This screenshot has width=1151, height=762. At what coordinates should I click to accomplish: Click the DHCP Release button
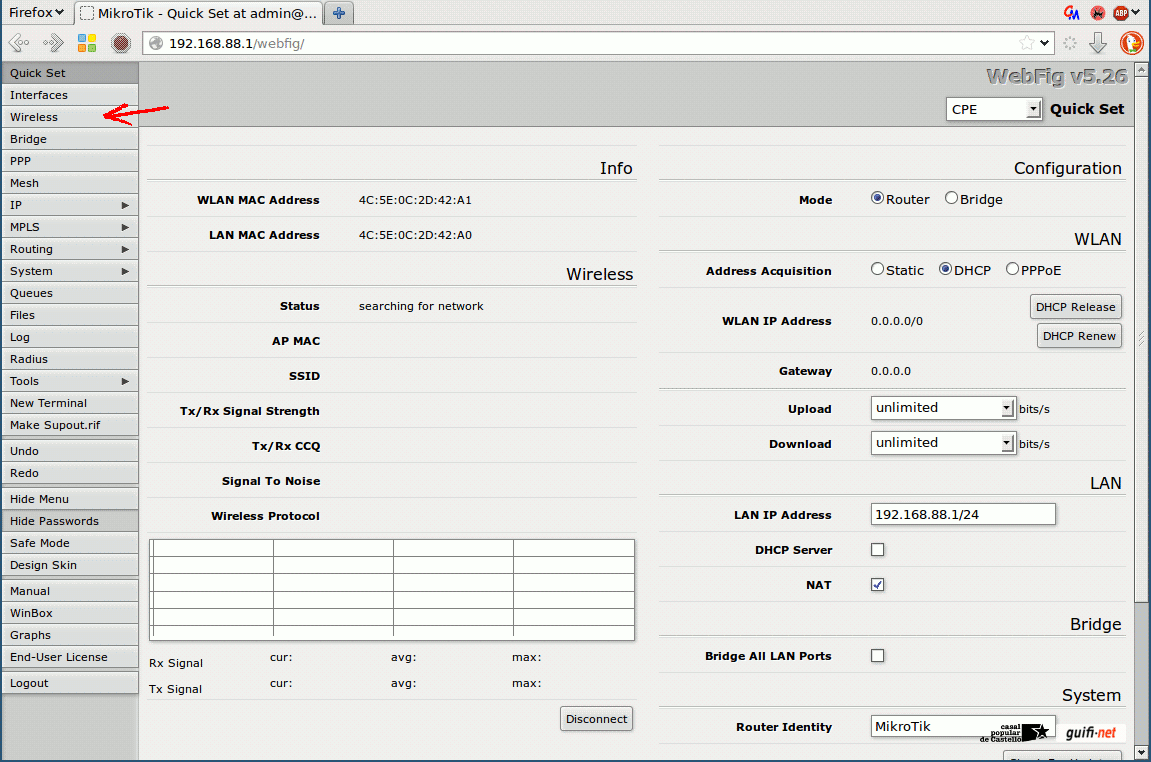1075,307
